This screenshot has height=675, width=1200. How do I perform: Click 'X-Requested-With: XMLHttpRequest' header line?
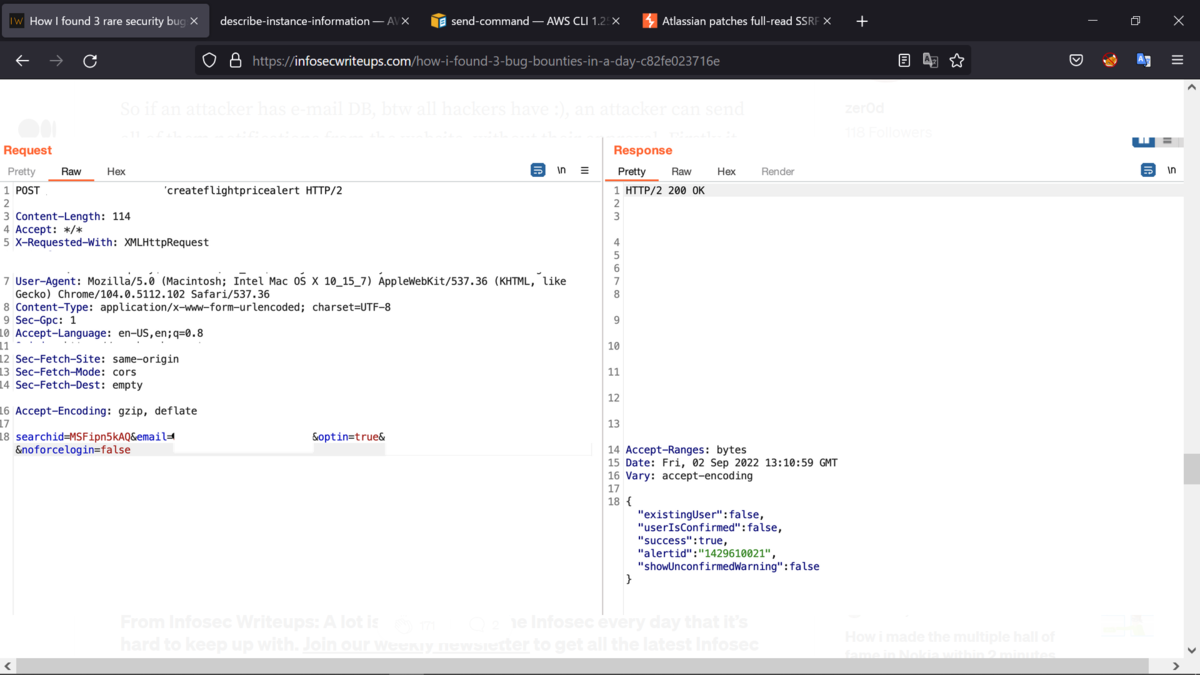(x=112, y=242)
